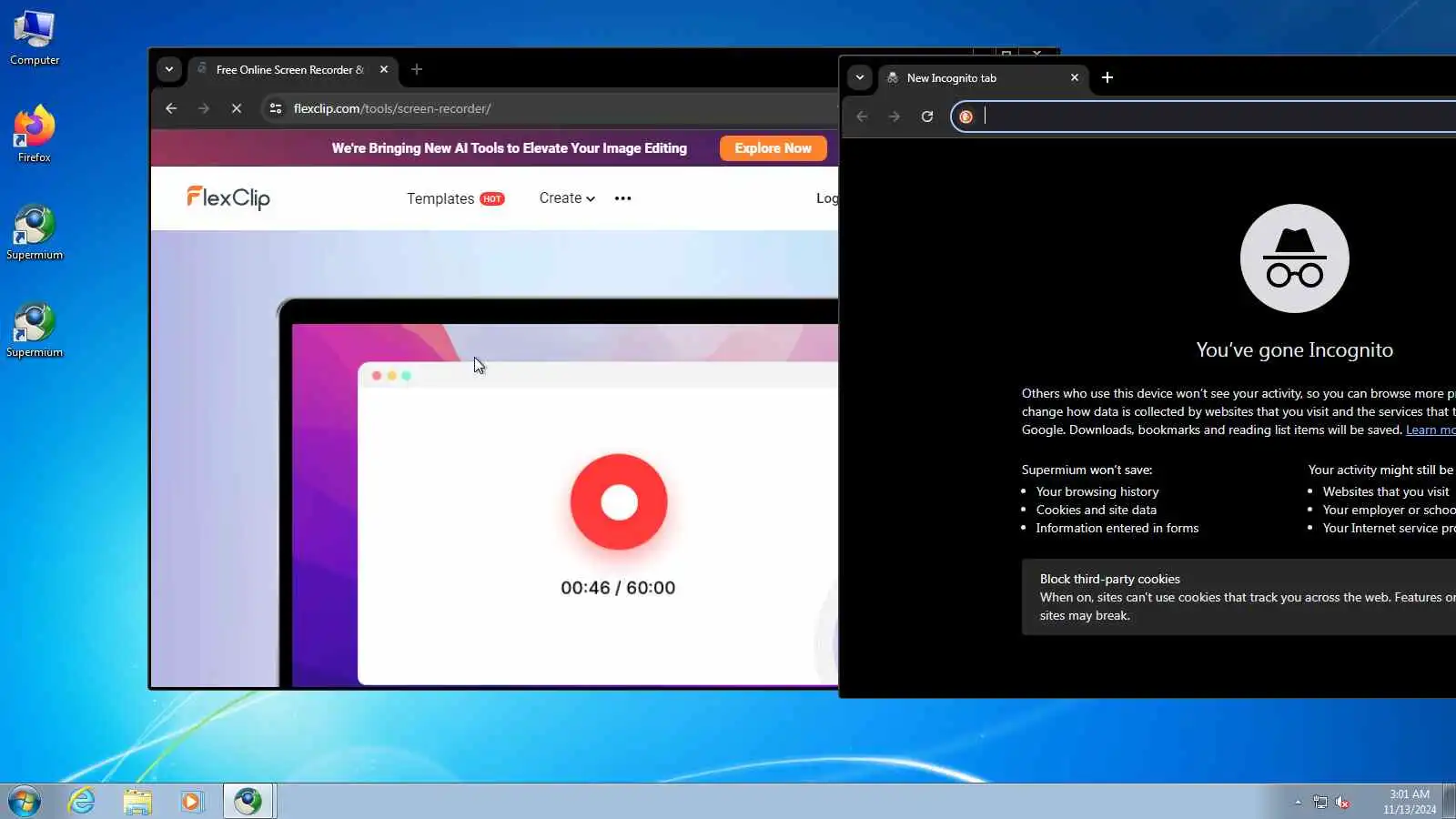Click "Your browsing history" list item
This screenshot has width=1456, height=819.
1097,491
